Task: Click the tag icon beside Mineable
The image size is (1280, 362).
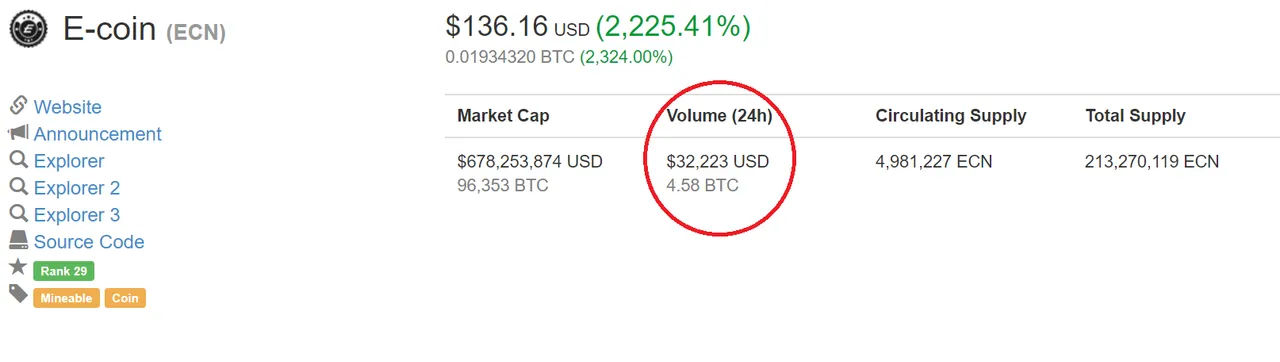Action: 18,294
